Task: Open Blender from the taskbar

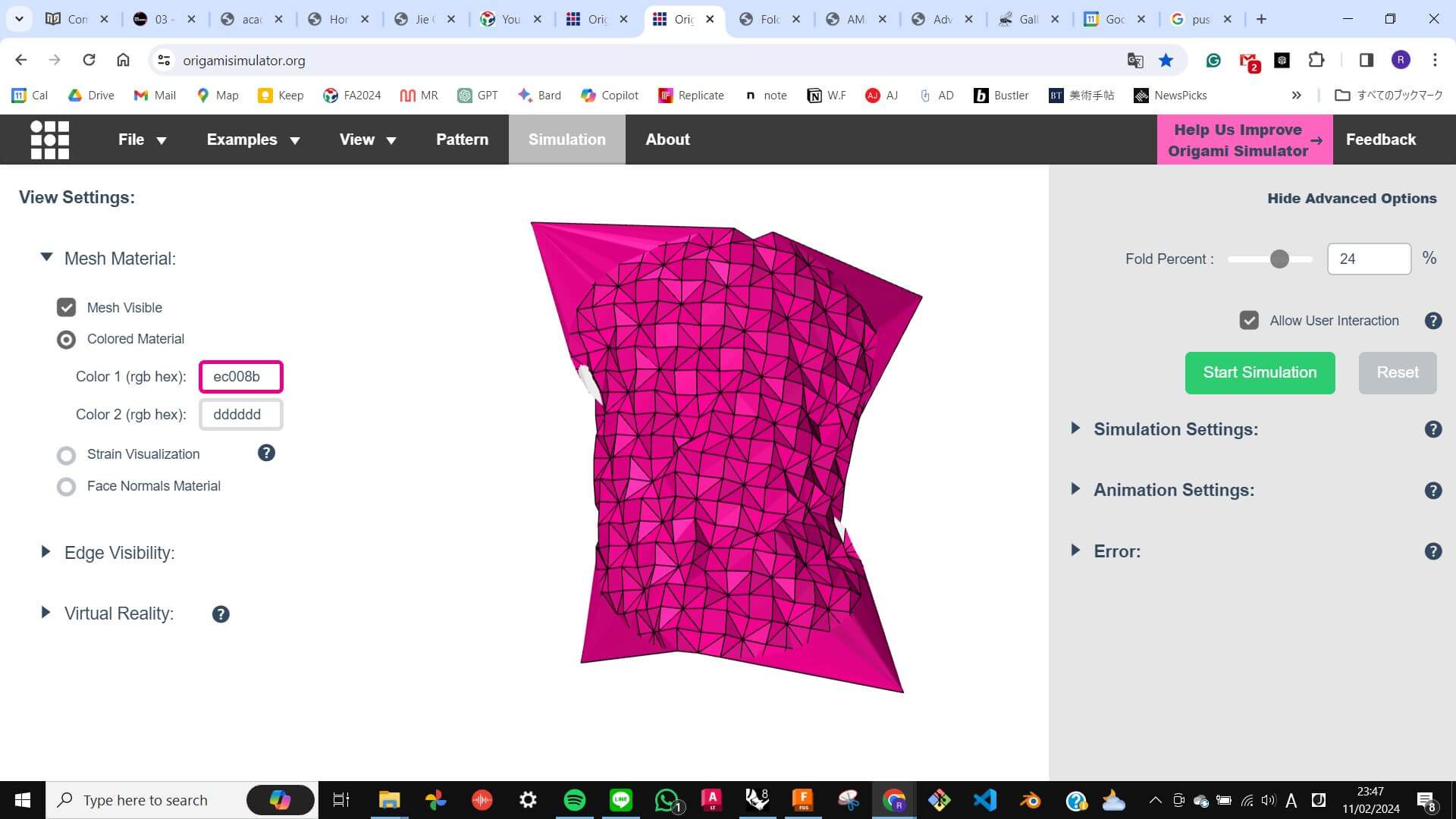Action: tap(1030, 800)
